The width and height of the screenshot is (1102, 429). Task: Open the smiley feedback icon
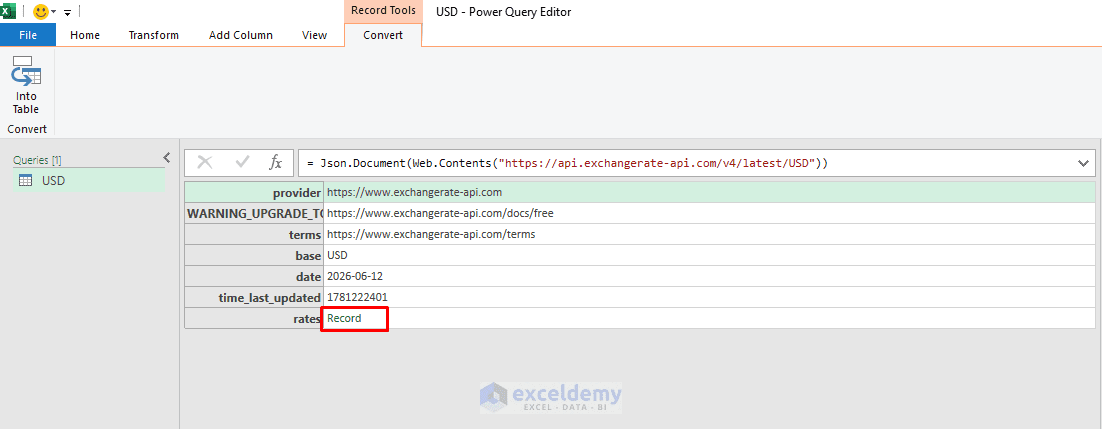41,11
